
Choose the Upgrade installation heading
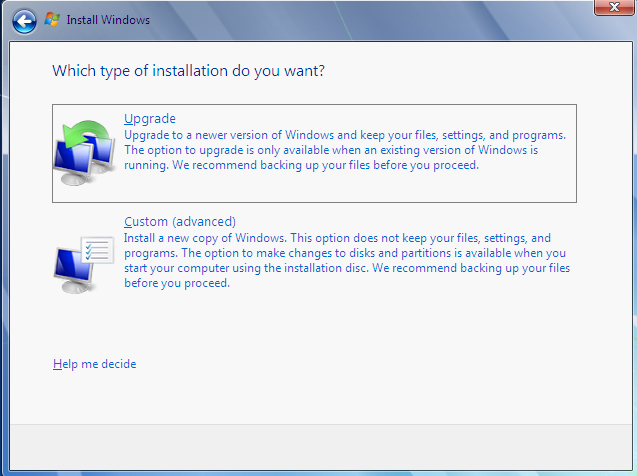coord(150,119)
